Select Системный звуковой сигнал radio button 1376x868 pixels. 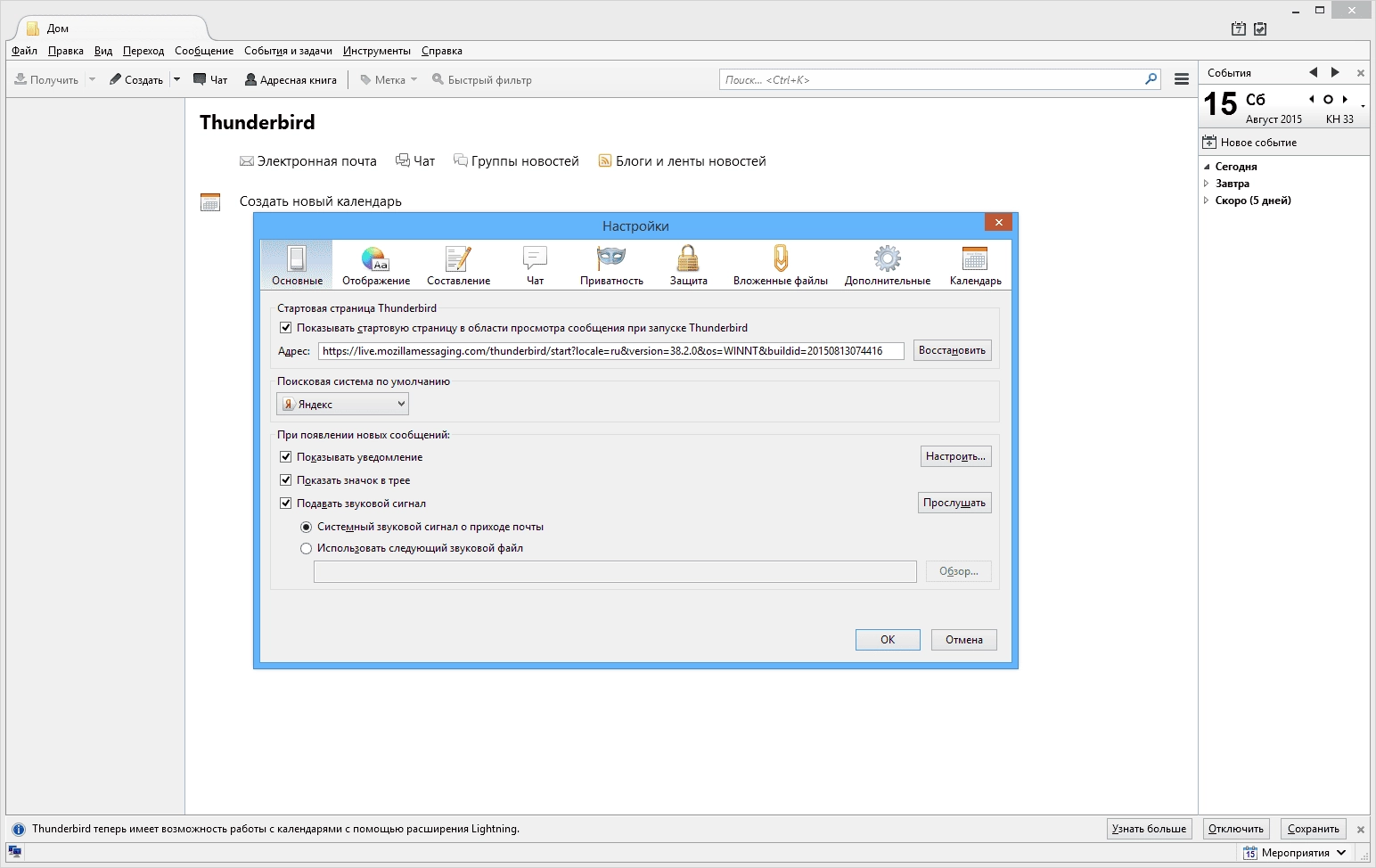(307, 527)
